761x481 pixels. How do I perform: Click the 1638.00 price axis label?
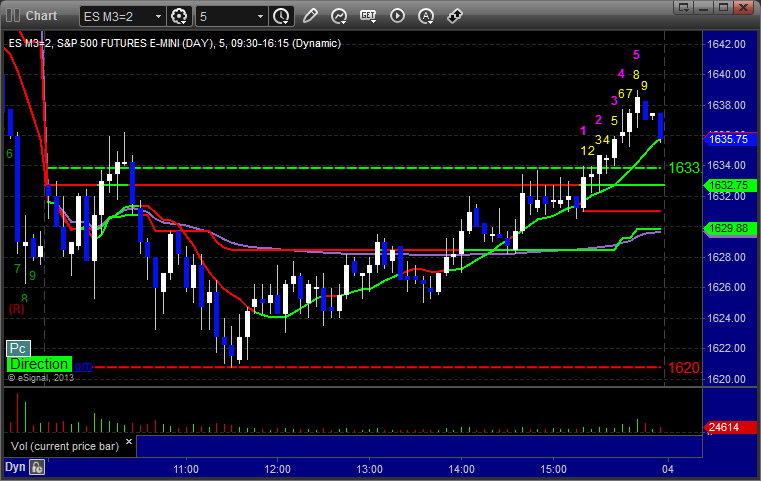(x=726, y=105)
